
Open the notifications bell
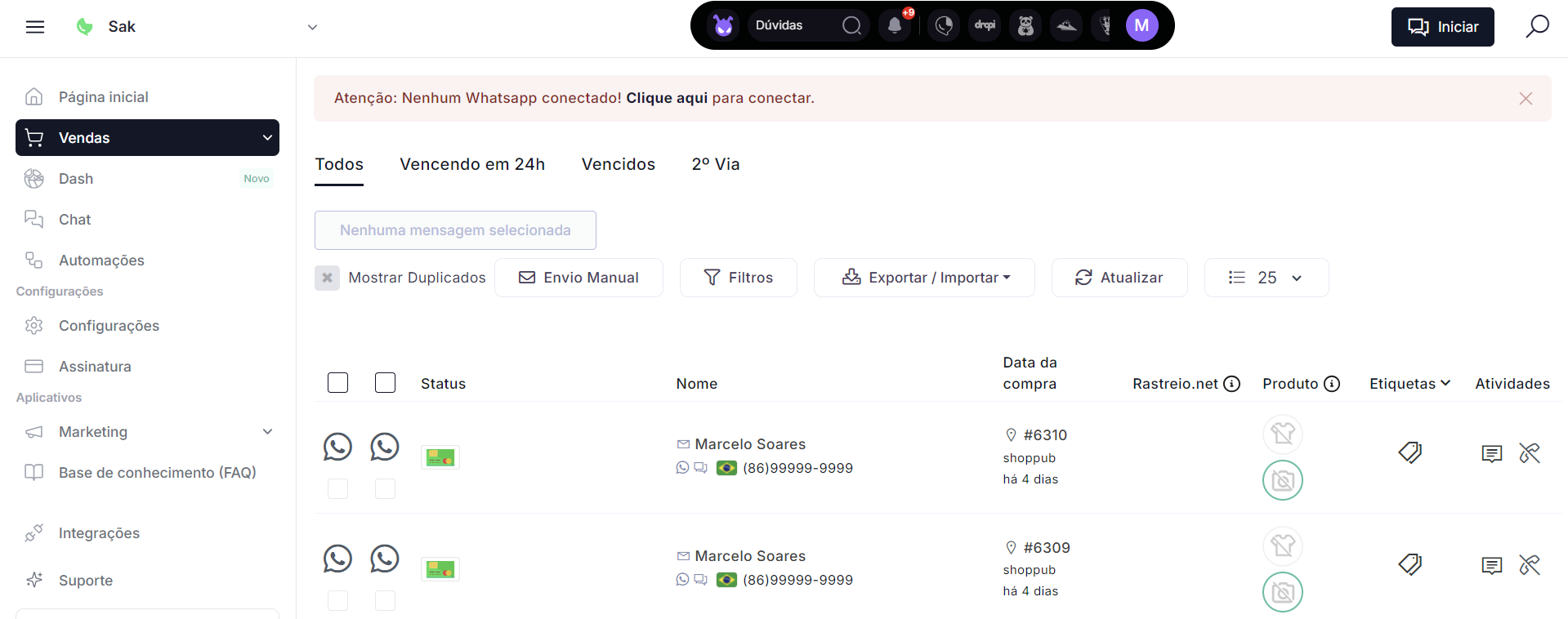coord(896,25)
